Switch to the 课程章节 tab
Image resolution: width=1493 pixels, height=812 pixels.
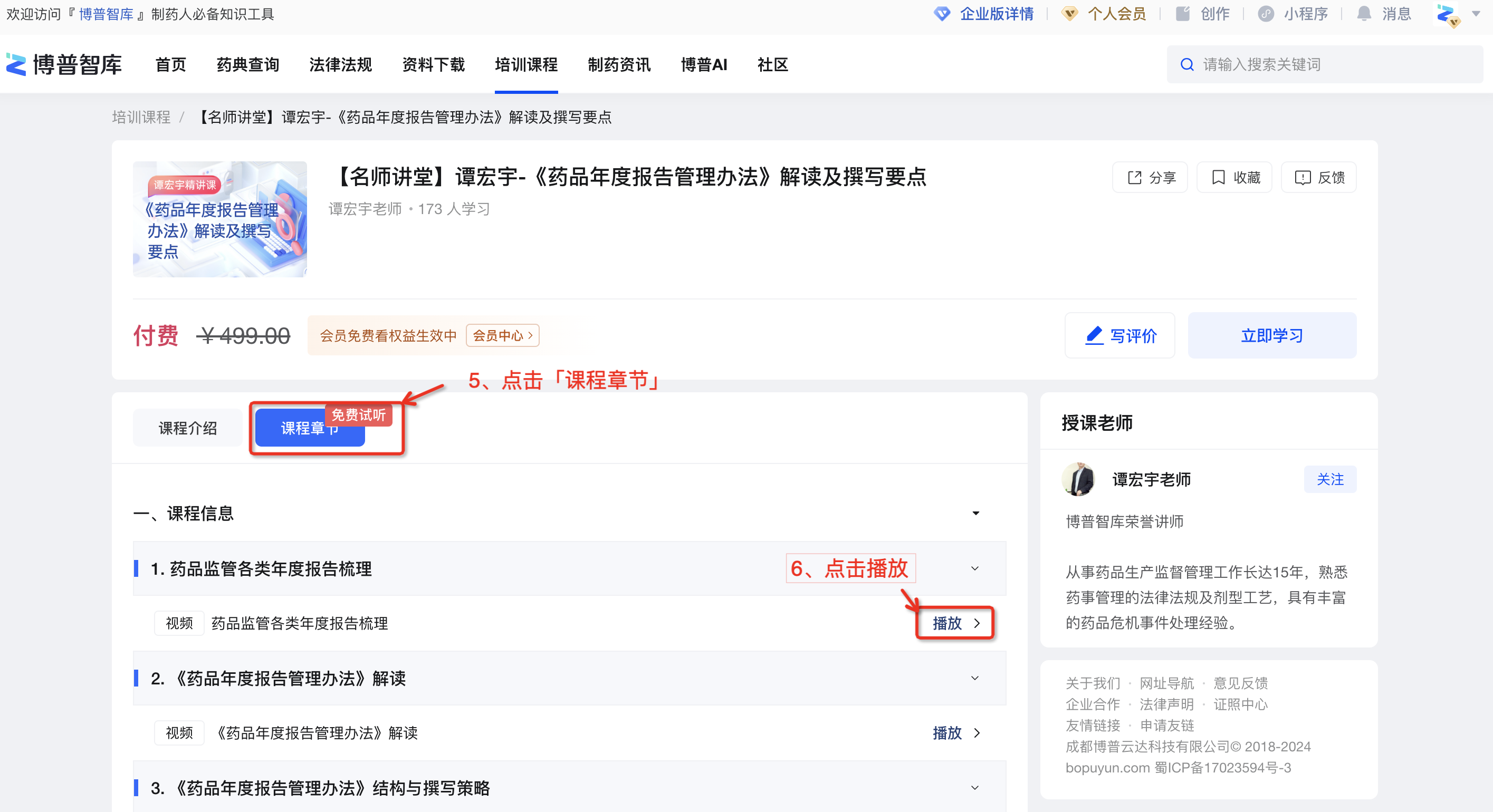pos(310,428)
